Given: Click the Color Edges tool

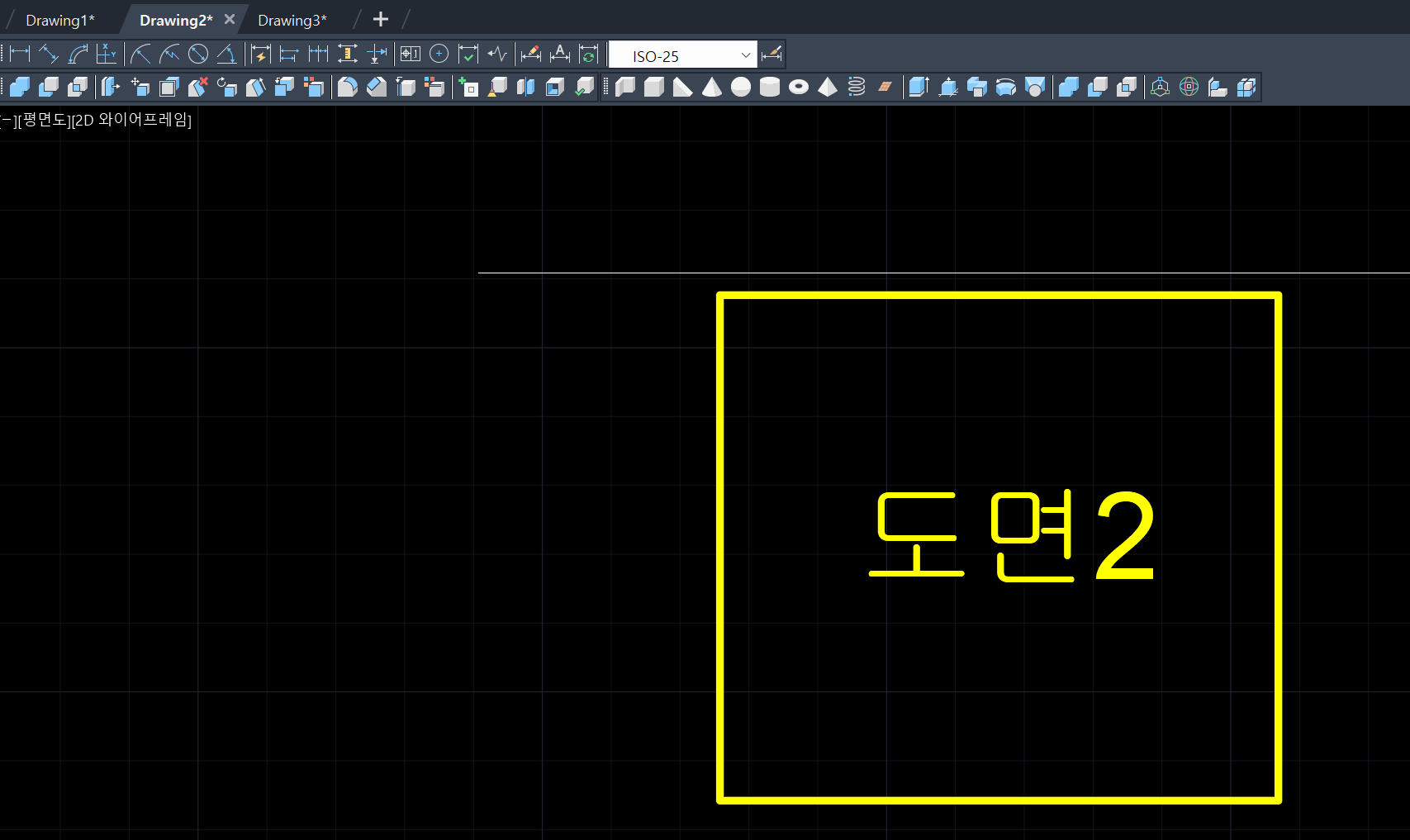Looking at the screenshot, I should [434, 87].
